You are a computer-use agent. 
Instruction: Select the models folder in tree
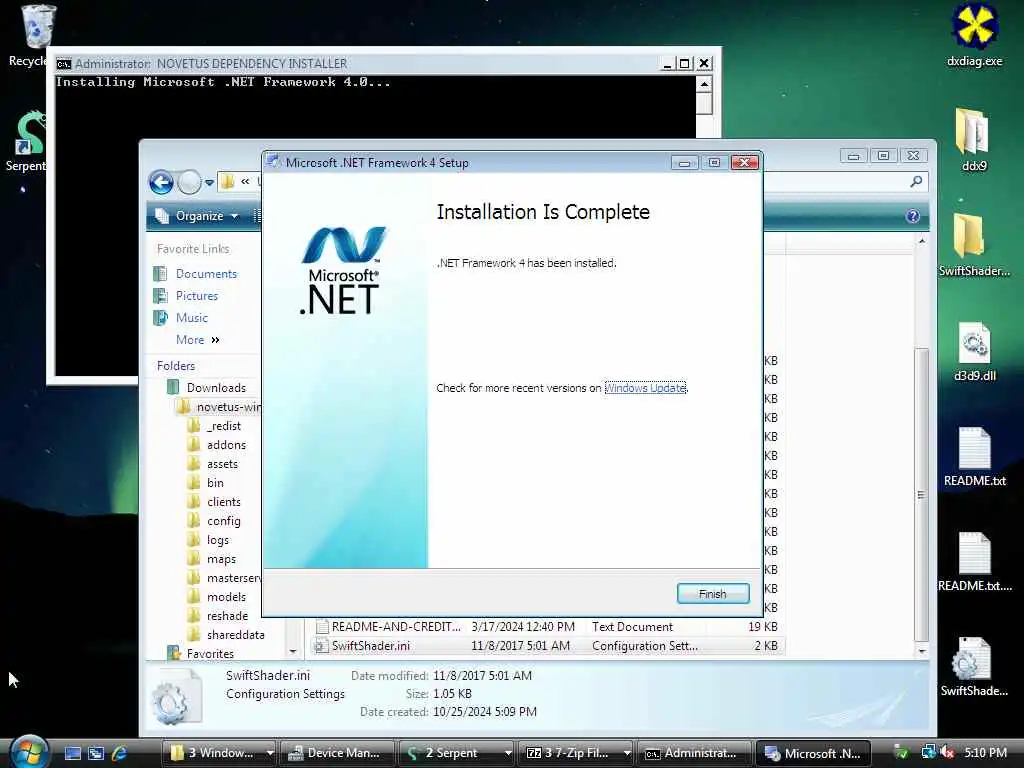217,597
